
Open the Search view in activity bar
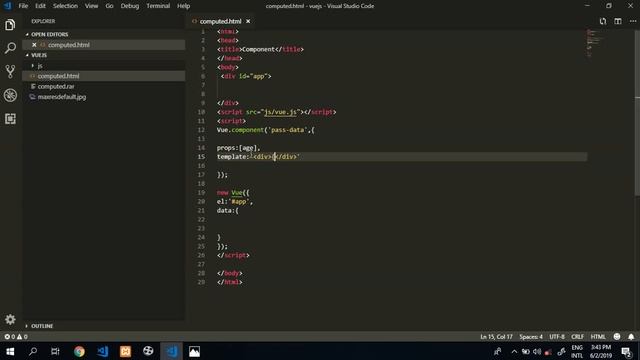[x=10, y=48]
